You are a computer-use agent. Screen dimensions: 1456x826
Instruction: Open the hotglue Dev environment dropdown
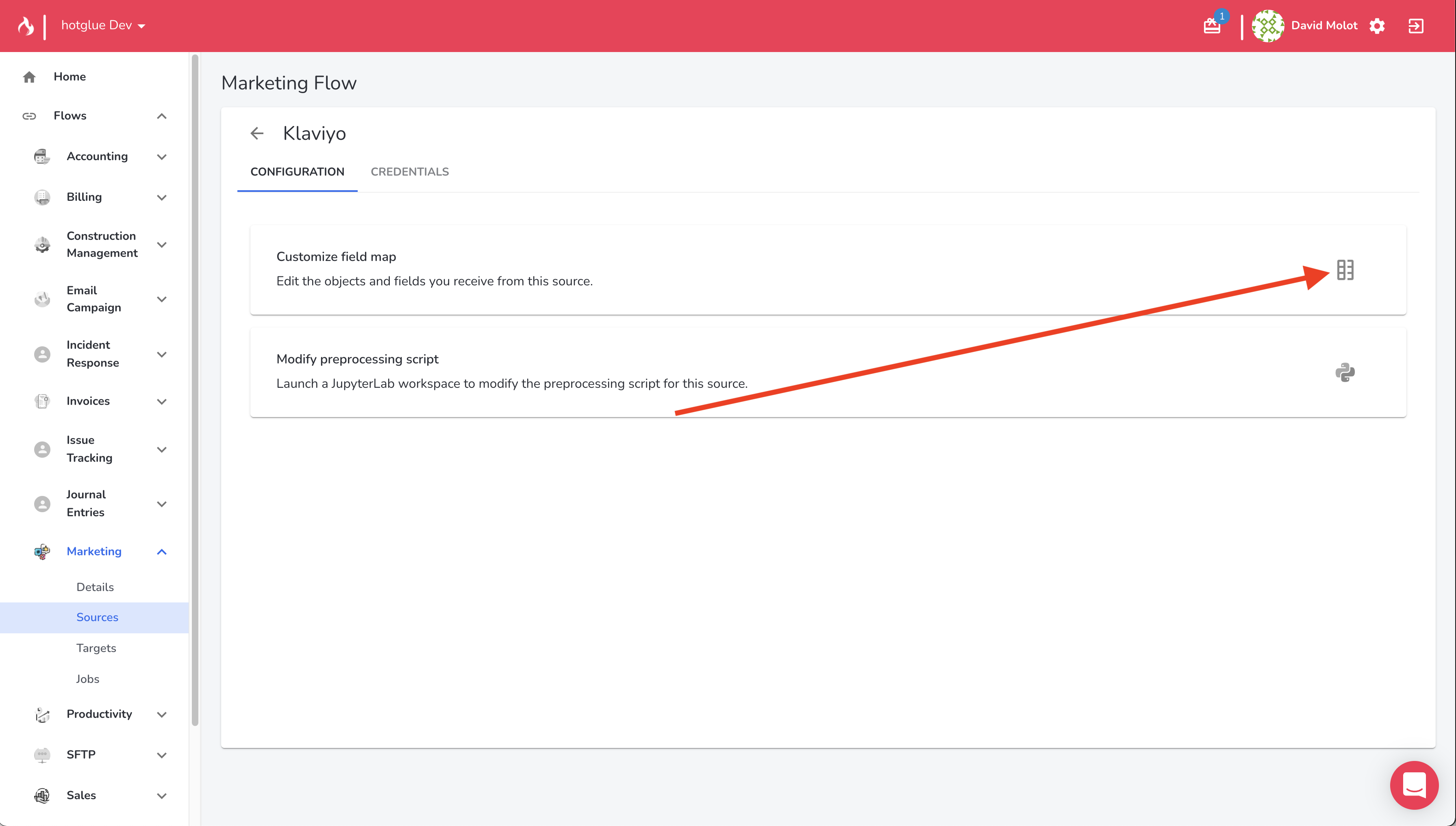[103, 26]
